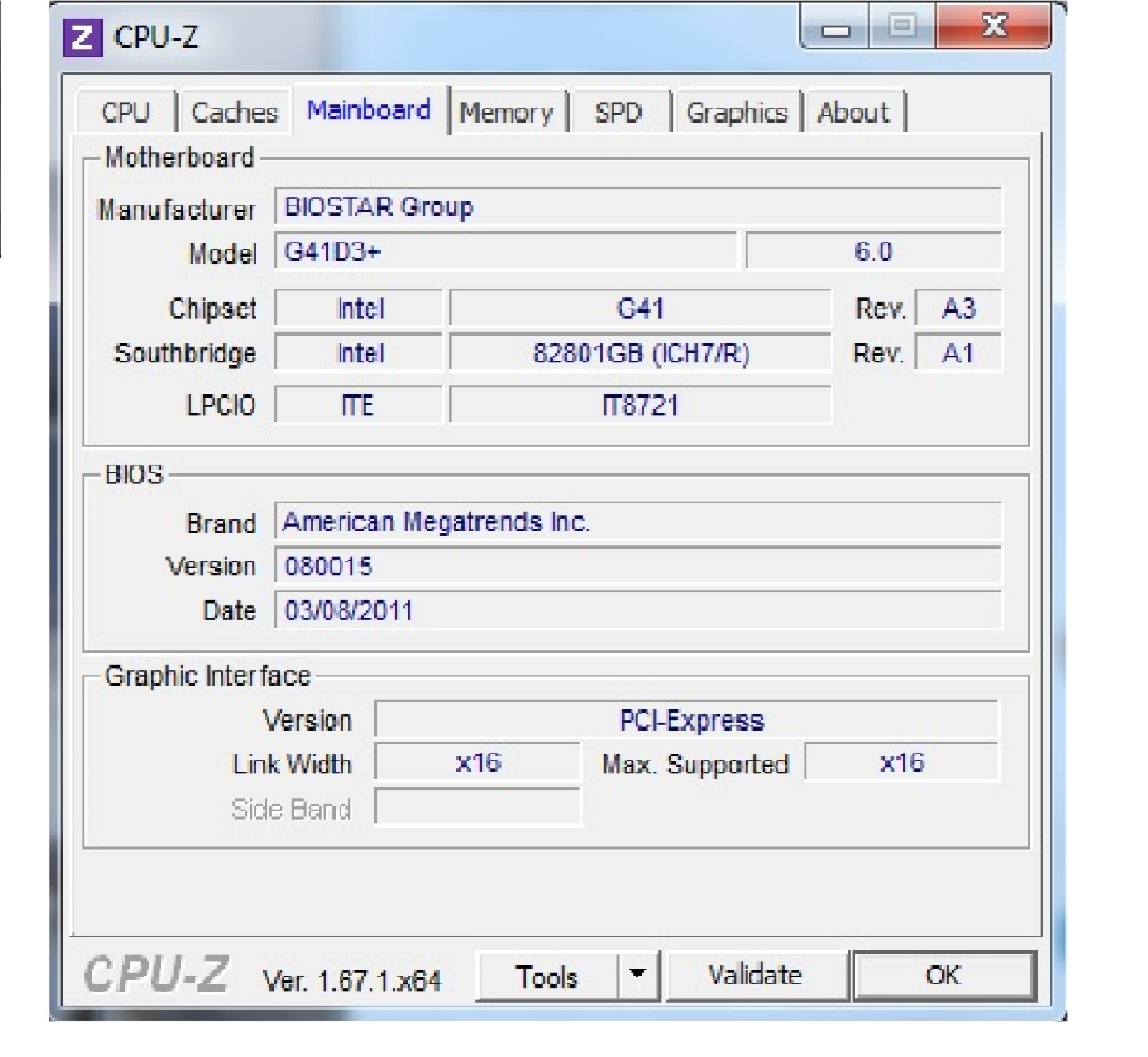Click the CPU-Z purple Z title icon
This screenshot has height=1057, width=1148.
pos(82,37)
